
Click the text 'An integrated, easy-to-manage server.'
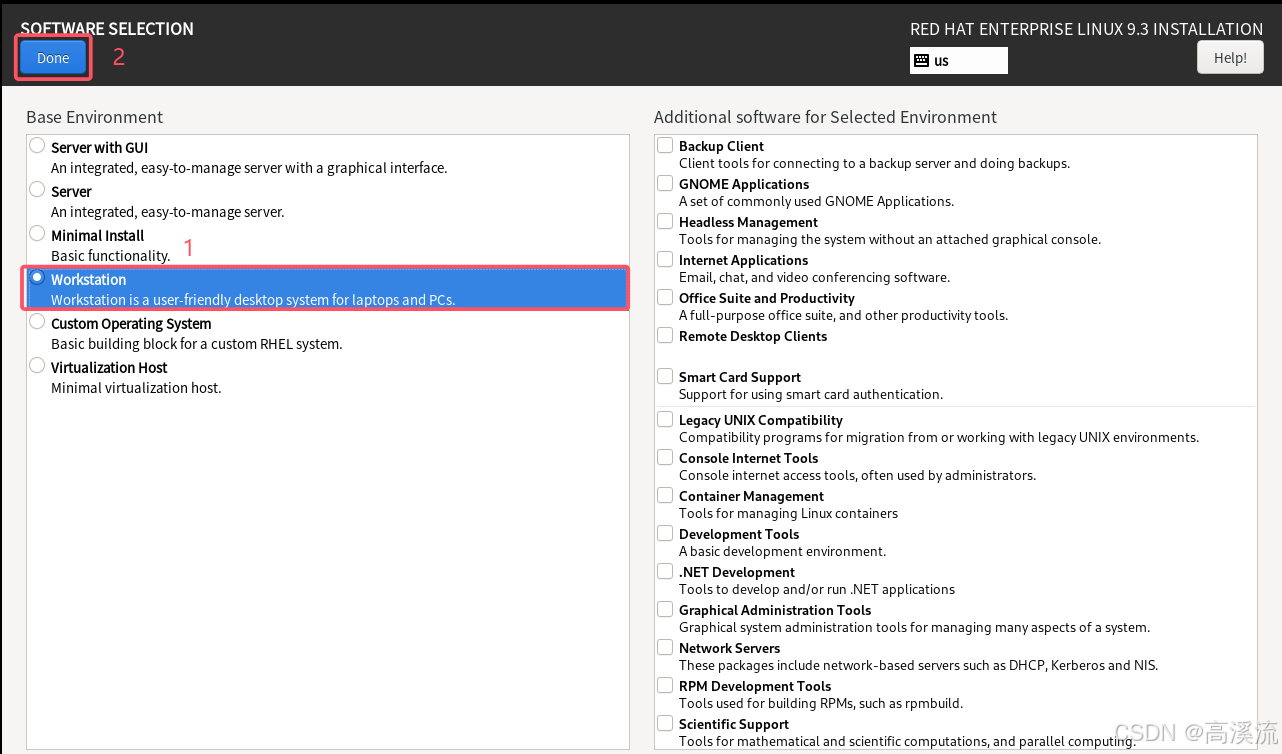tap(168, 212)
